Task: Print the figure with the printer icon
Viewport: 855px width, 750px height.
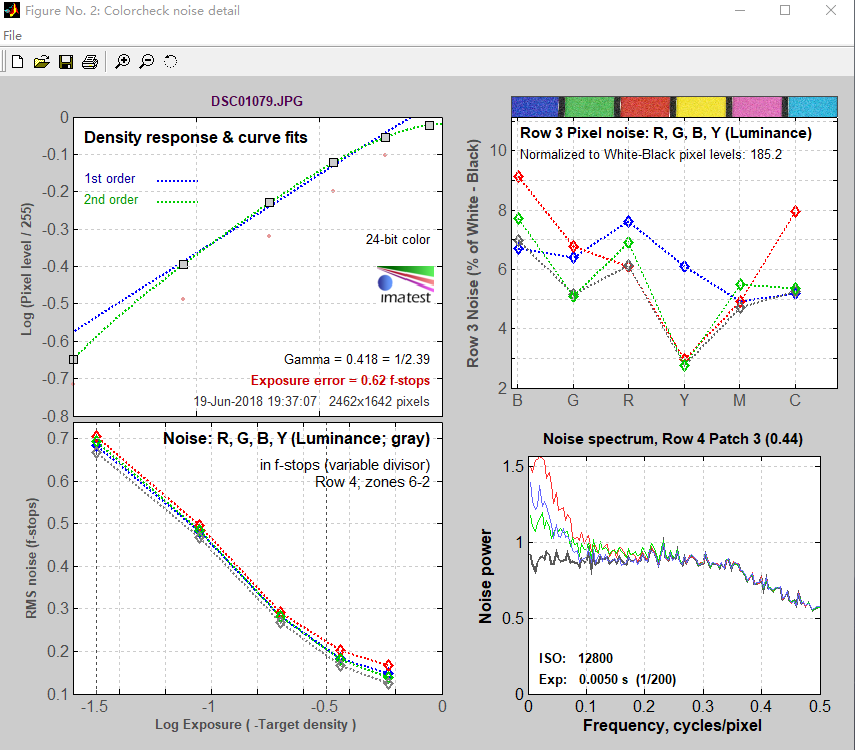Action: 90,62
